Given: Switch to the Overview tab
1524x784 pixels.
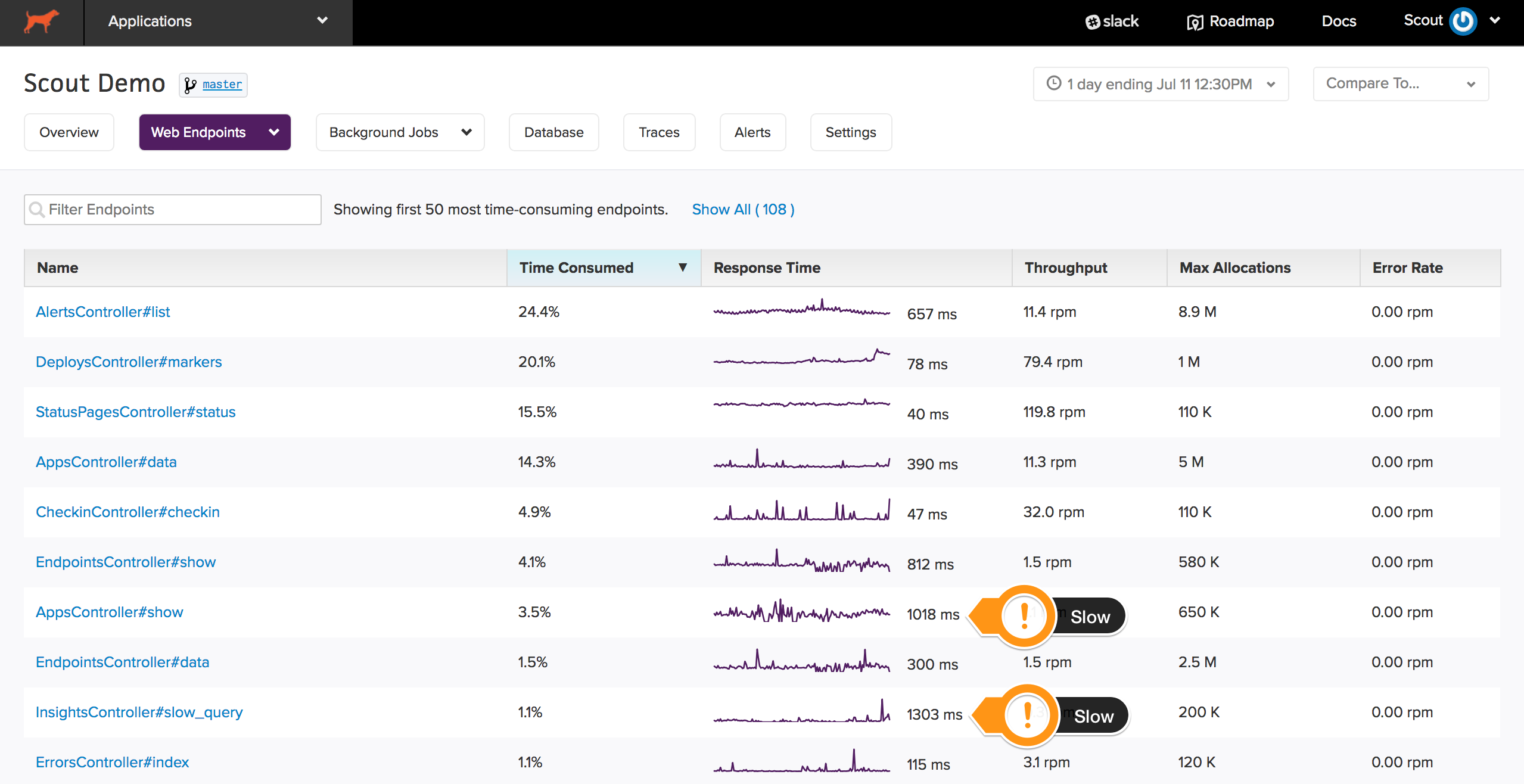Looking at the screenshot, I should click(69, 132).
